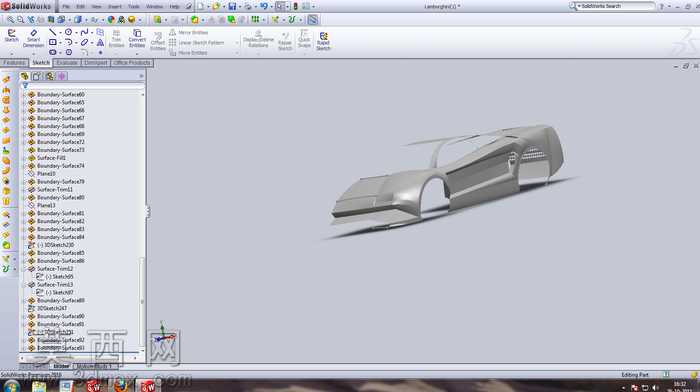
Task: Open the View menu
Action: 96,7
